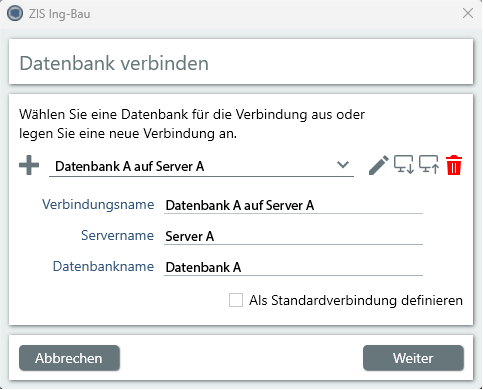Export connection using monitor up-arrow icon

tap(429, 164)
